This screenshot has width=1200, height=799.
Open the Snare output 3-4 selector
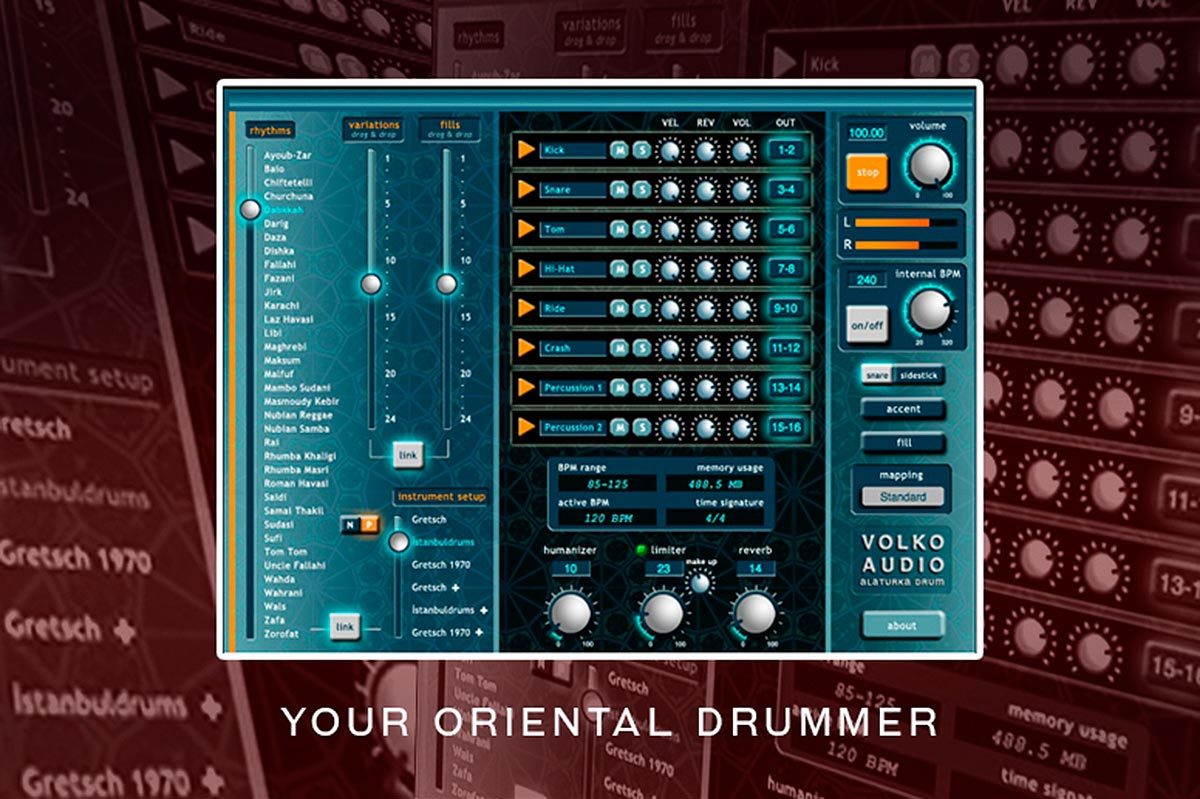pyautogui.click(x=785, y=190)
